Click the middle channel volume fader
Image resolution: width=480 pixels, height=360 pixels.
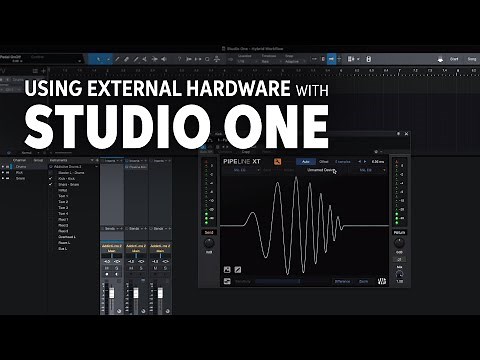click(x=136, y=293)
